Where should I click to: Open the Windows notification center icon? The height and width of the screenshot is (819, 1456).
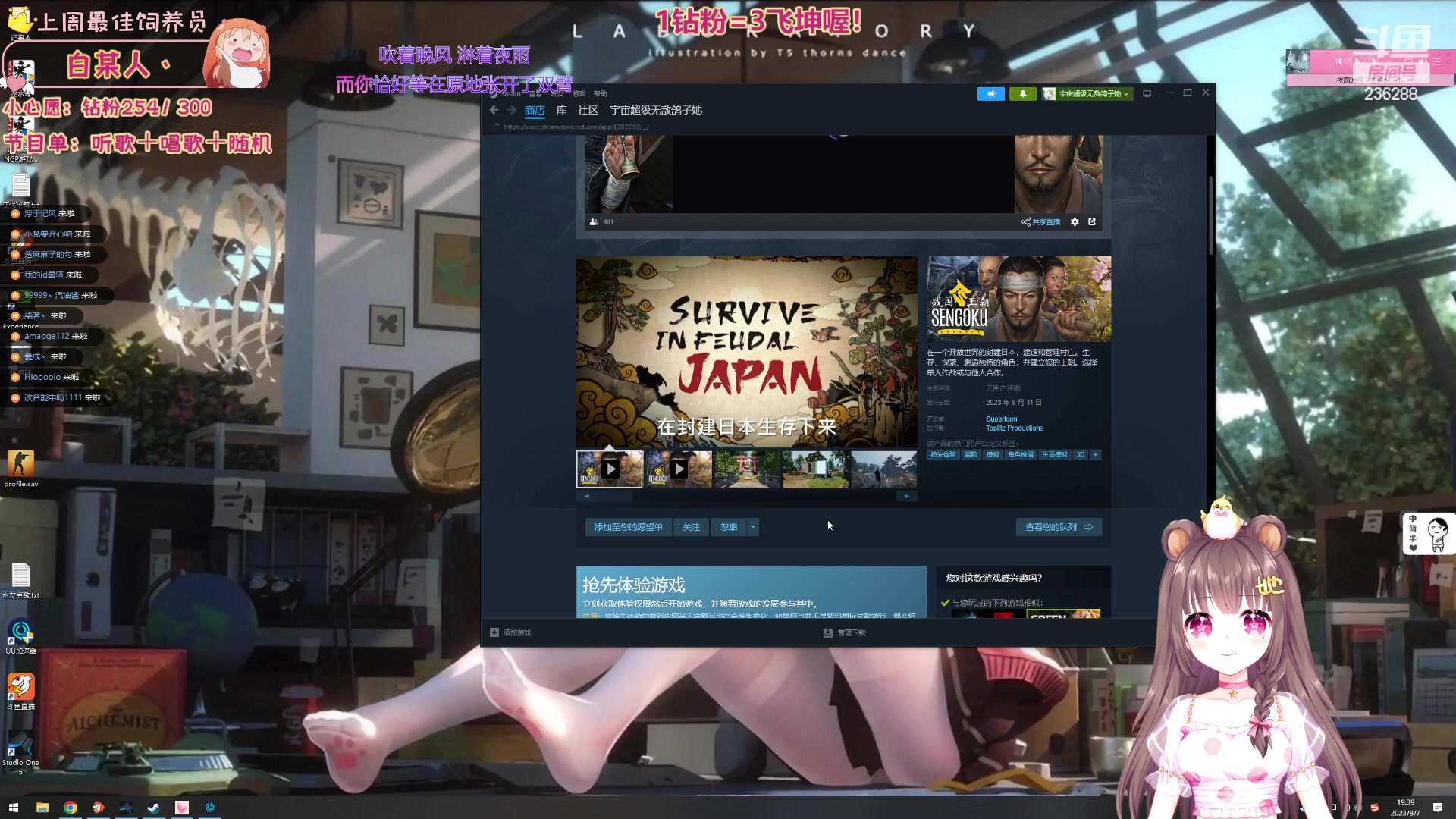tap(1438, 808)
